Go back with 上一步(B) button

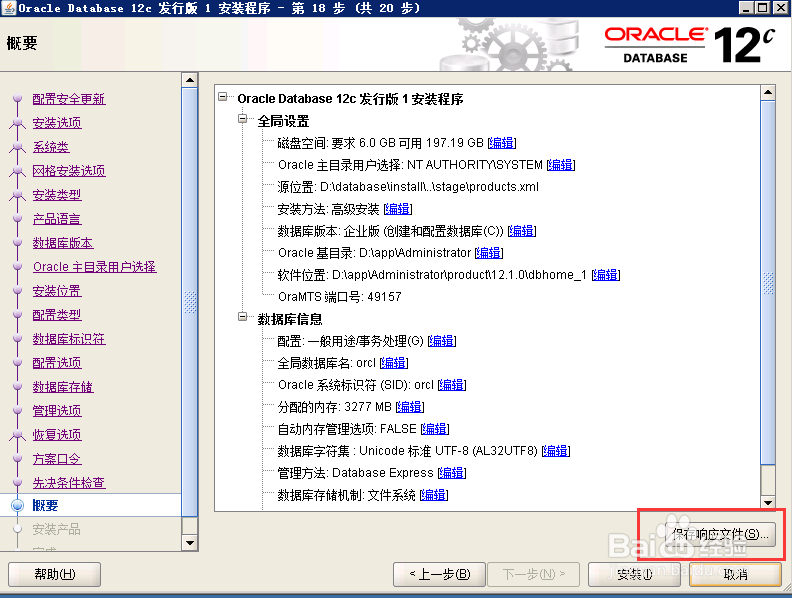coord(439,574)
